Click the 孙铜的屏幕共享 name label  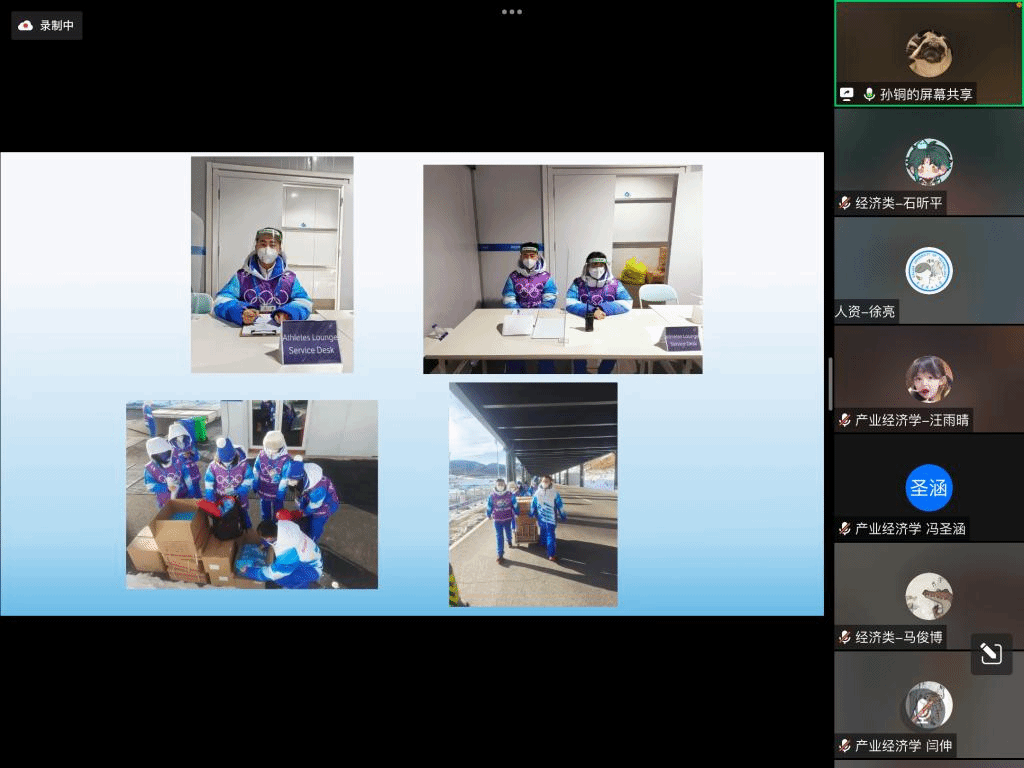tap(925, 94)
